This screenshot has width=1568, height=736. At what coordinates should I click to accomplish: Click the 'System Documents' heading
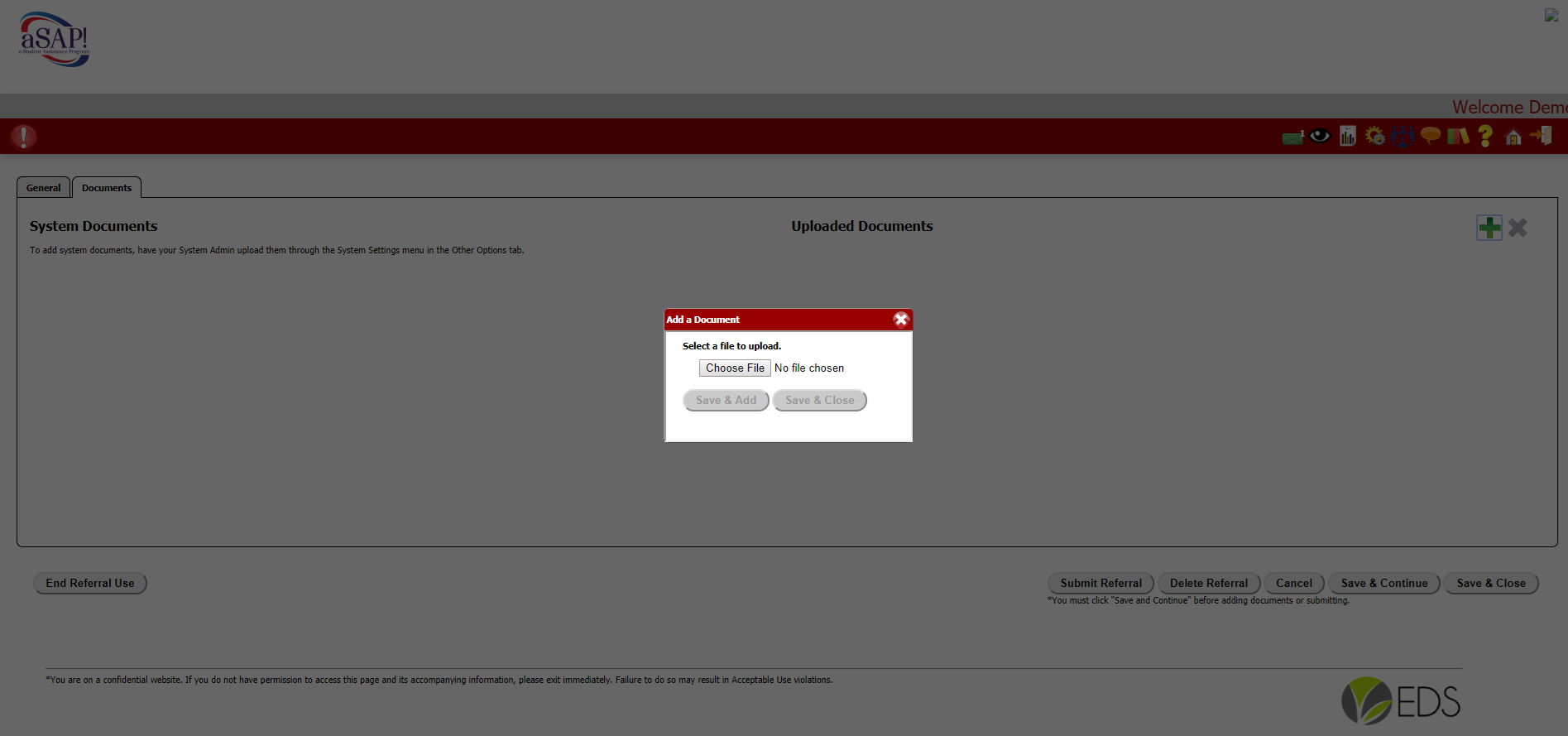pyautogui.click(x=94, y=226)
